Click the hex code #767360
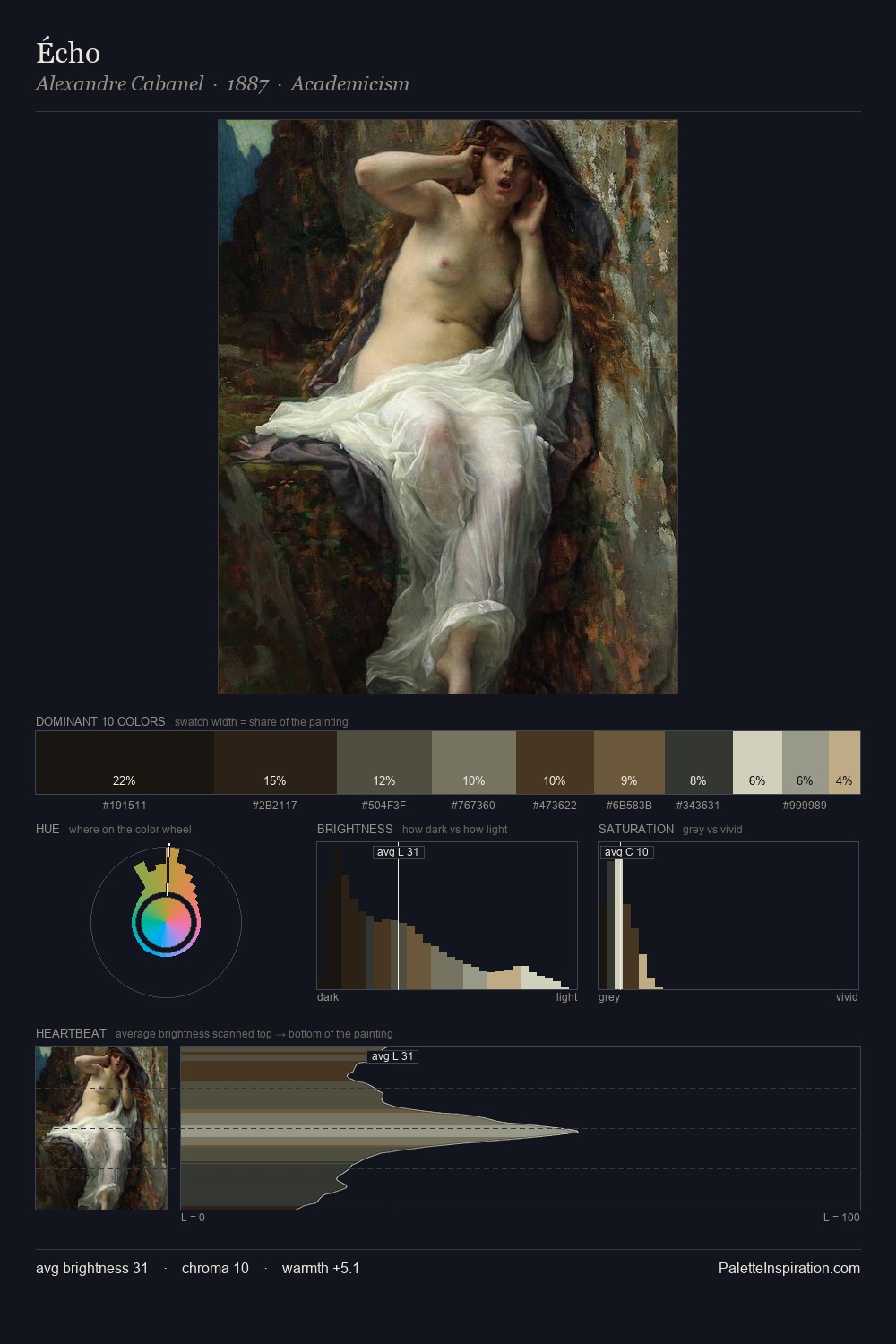Viewport: 896px width, 1344px height. click(x=474, y=805)
